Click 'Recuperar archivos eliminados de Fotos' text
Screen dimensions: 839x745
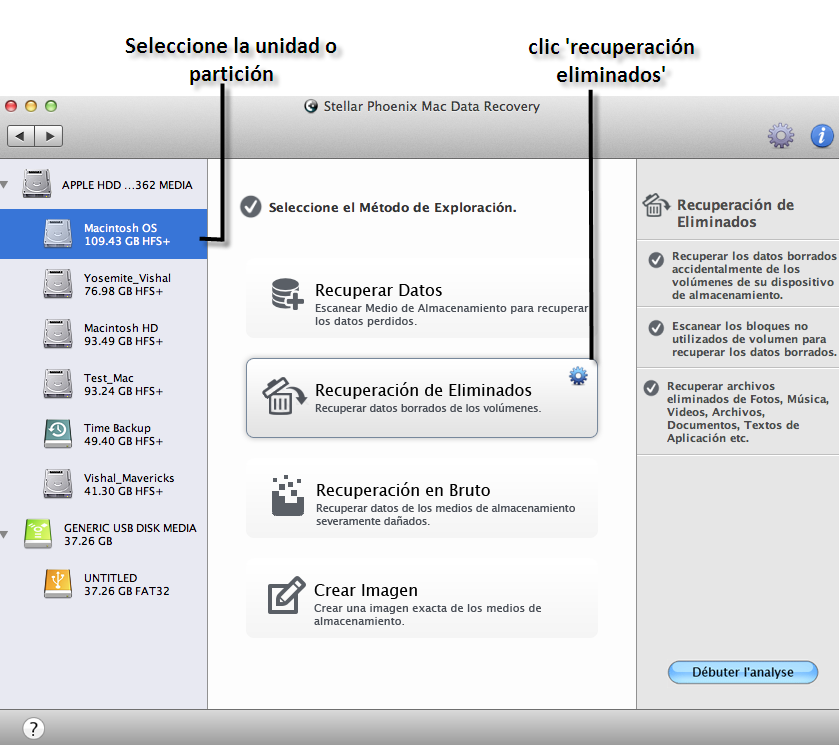tap(748, 412)
